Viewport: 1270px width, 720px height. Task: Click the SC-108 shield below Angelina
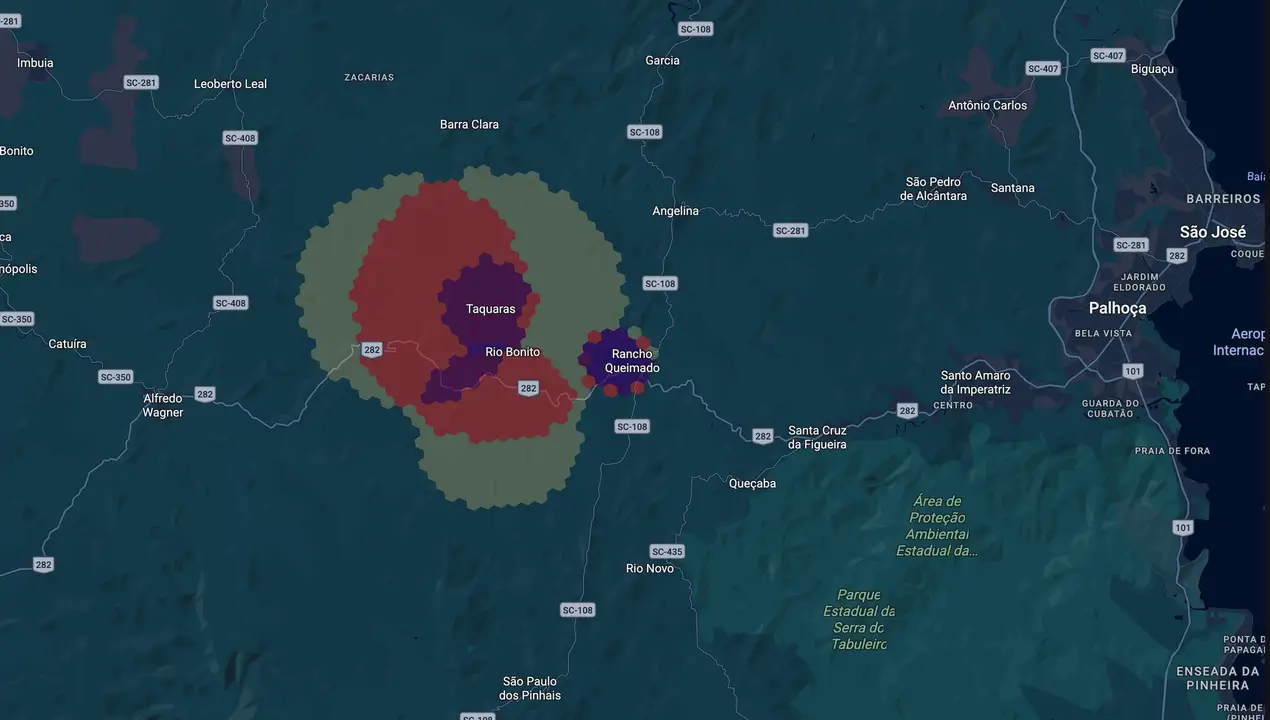pos(660,284)
